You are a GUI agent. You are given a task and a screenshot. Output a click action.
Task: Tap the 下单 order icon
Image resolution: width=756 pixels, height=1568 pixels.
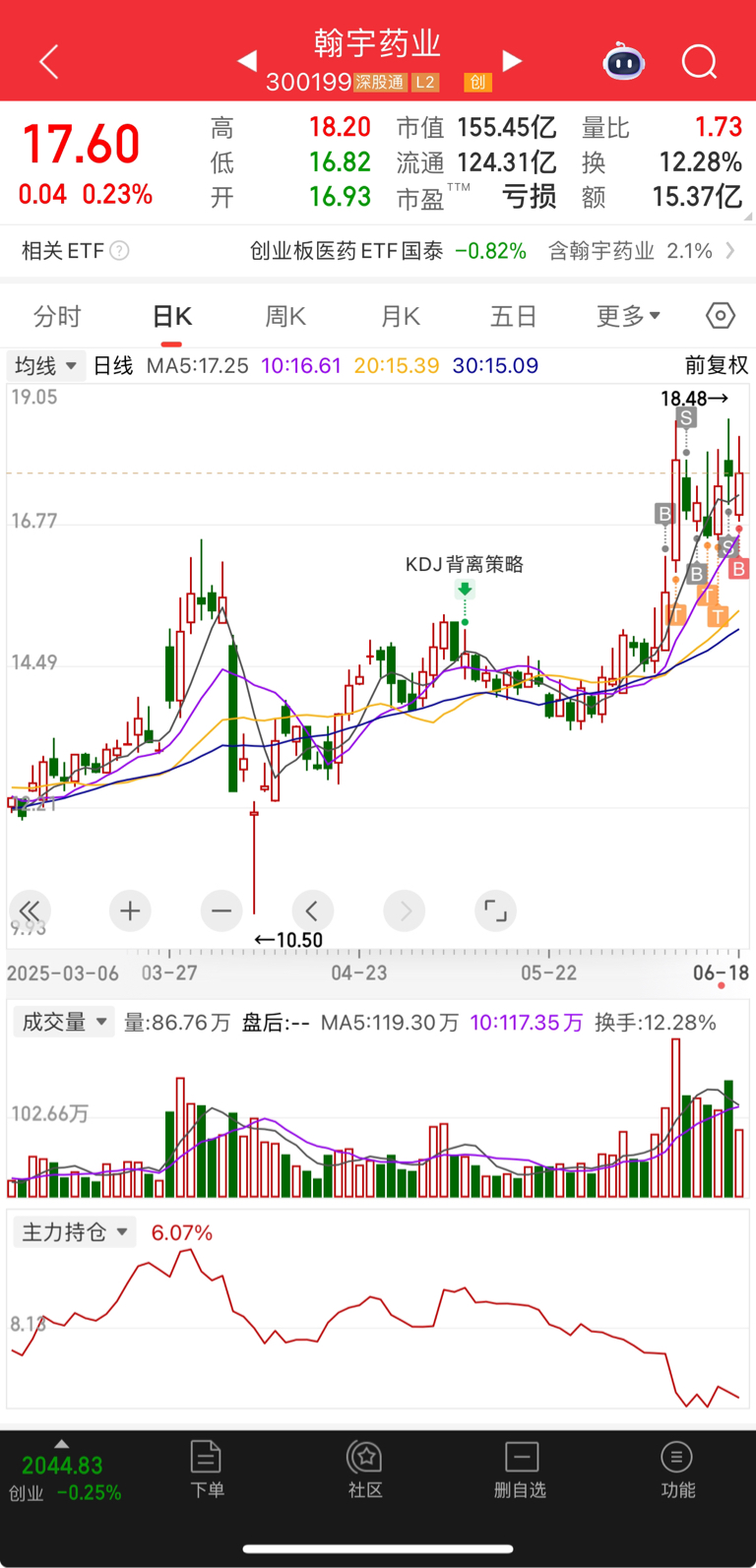pos(206,1470)
